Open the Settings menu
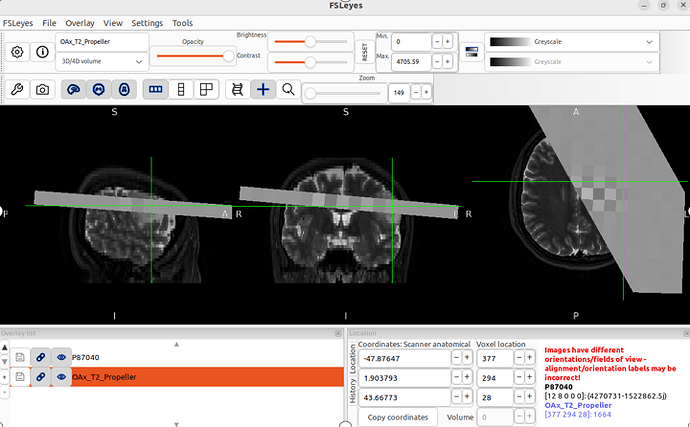This screenshot has width=690, height=427. point(147,23)
